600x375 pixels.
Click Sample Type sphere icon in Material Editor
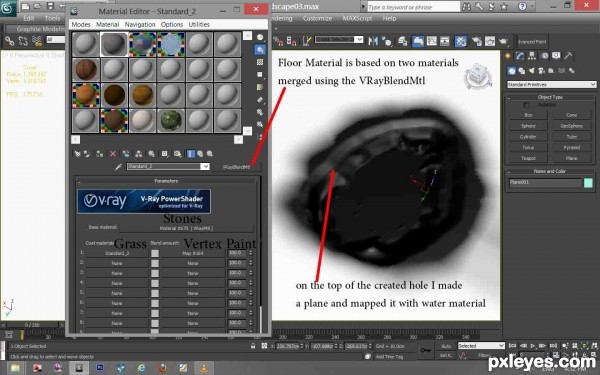pos(260,37)
